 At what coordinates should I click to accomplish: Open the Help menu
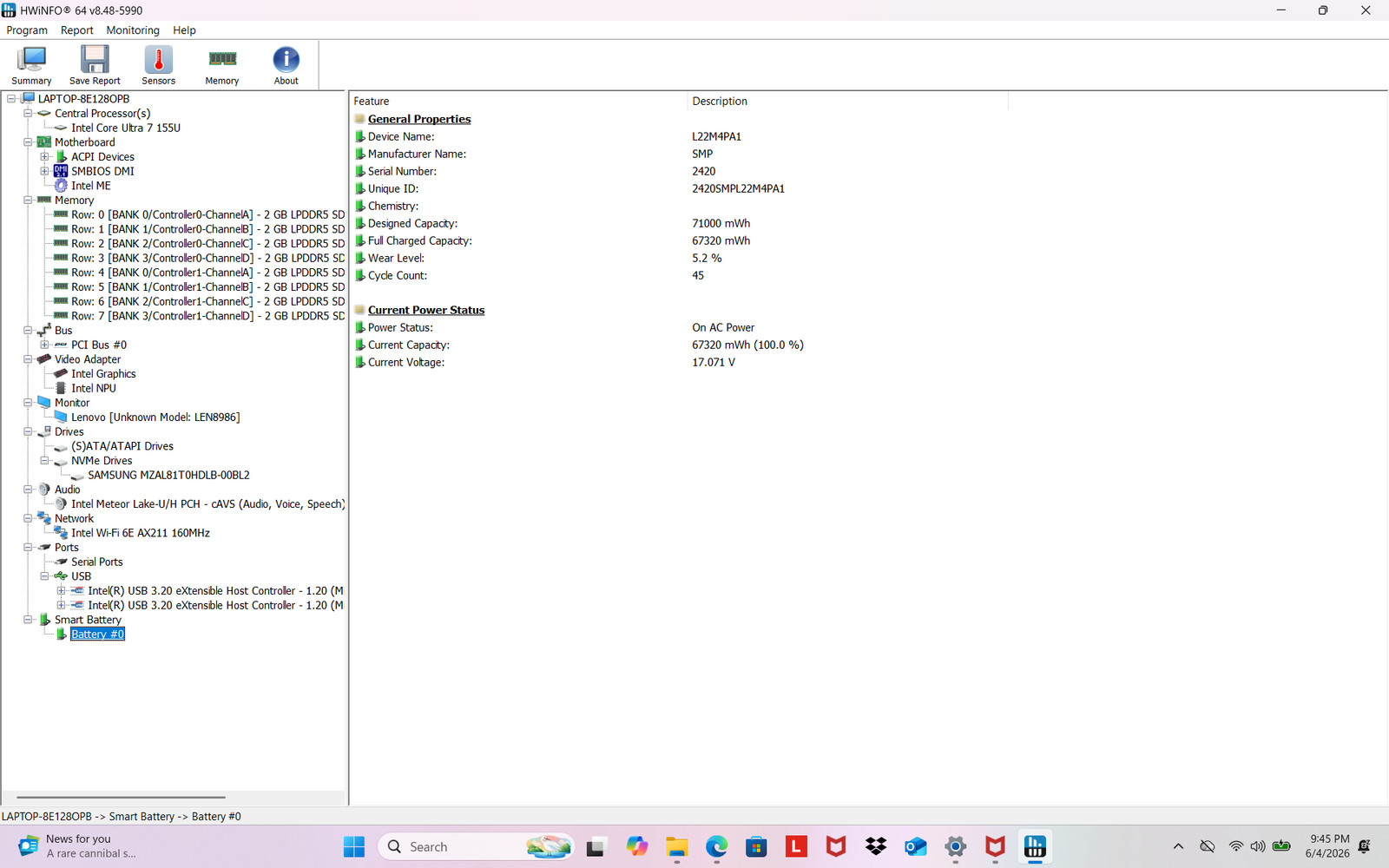(184, 30)
